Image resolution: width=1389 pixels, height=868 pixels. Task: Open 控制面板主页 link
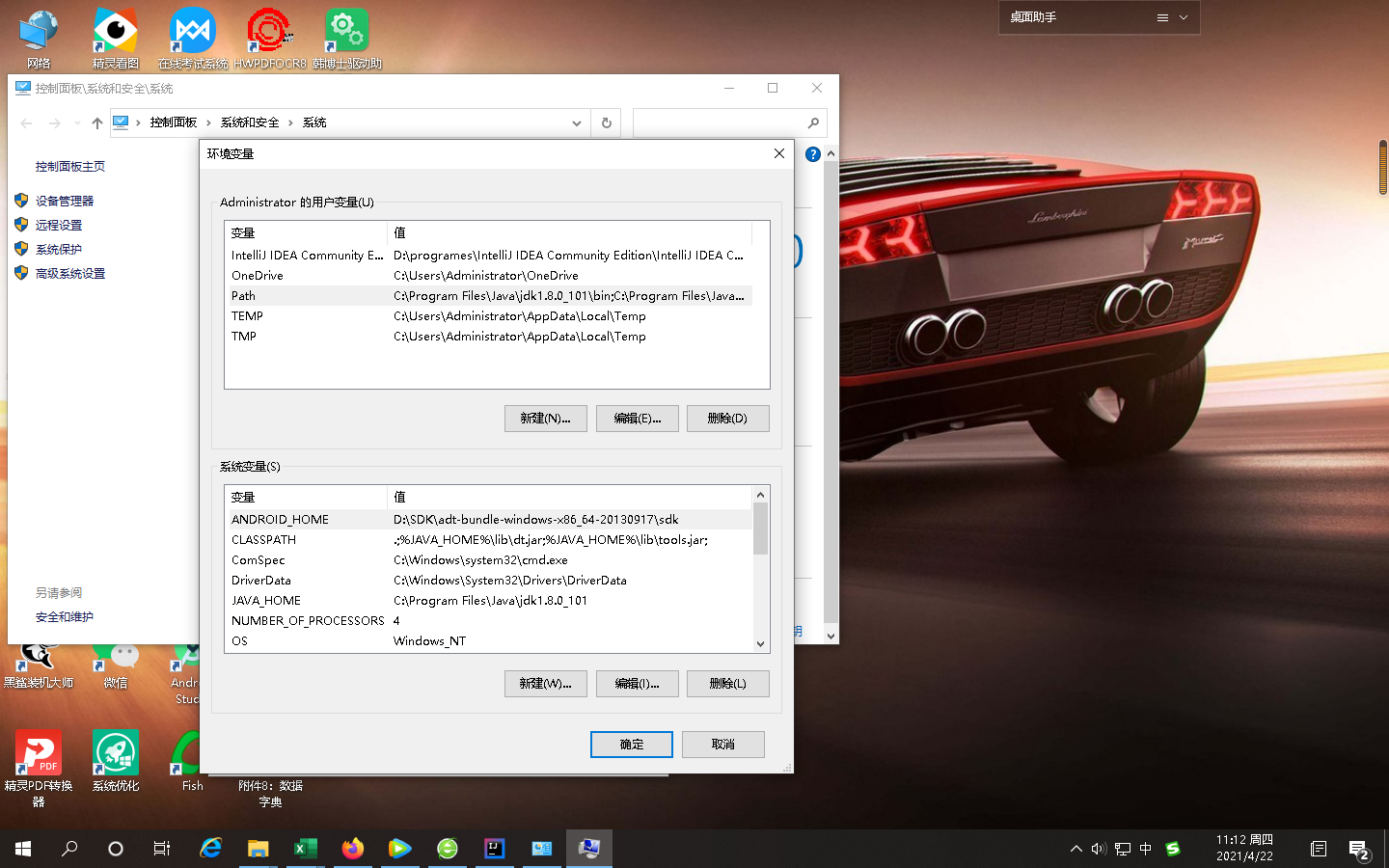(x=70, y=167)
